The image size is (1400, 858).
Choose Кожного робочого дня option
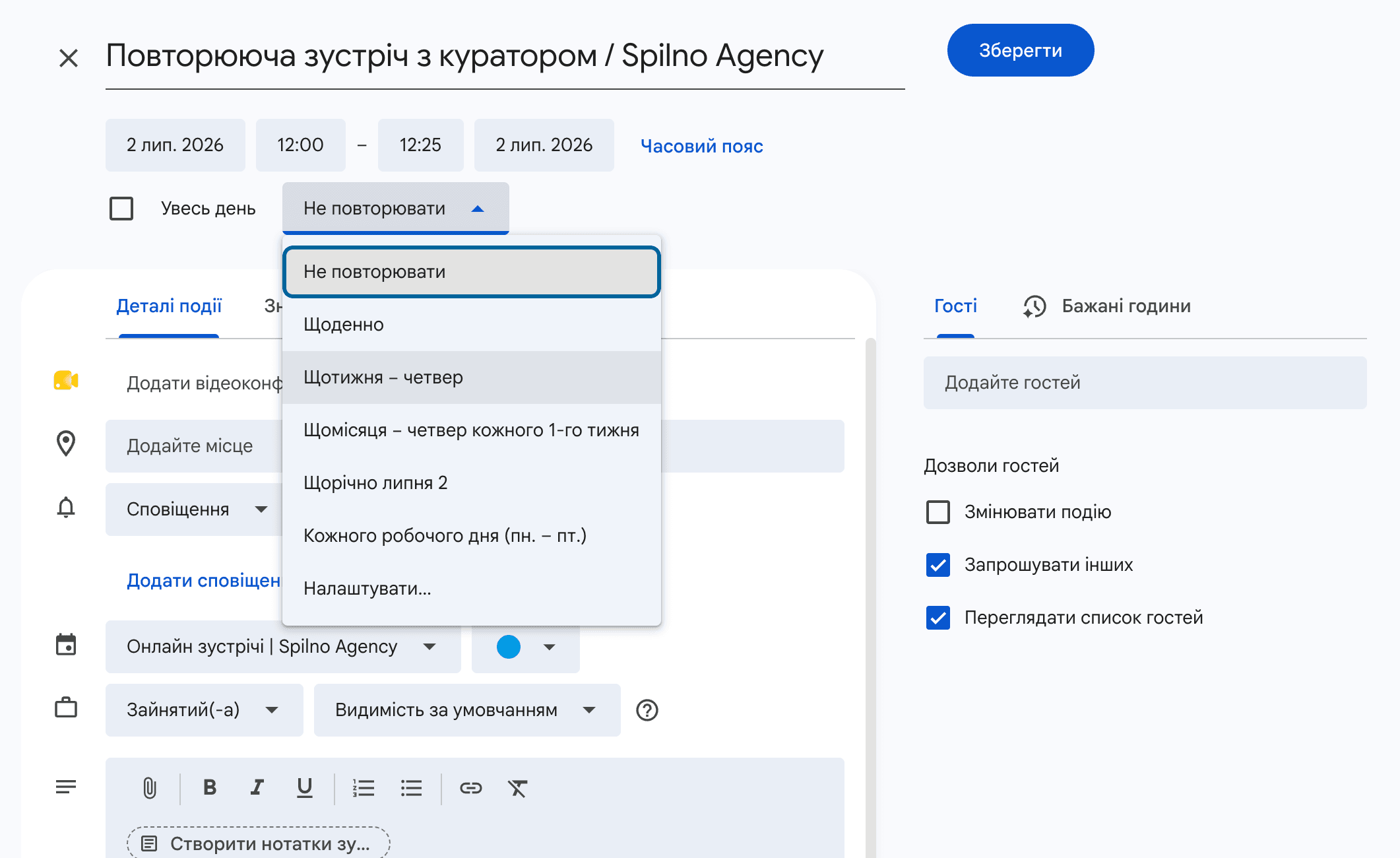472,536
